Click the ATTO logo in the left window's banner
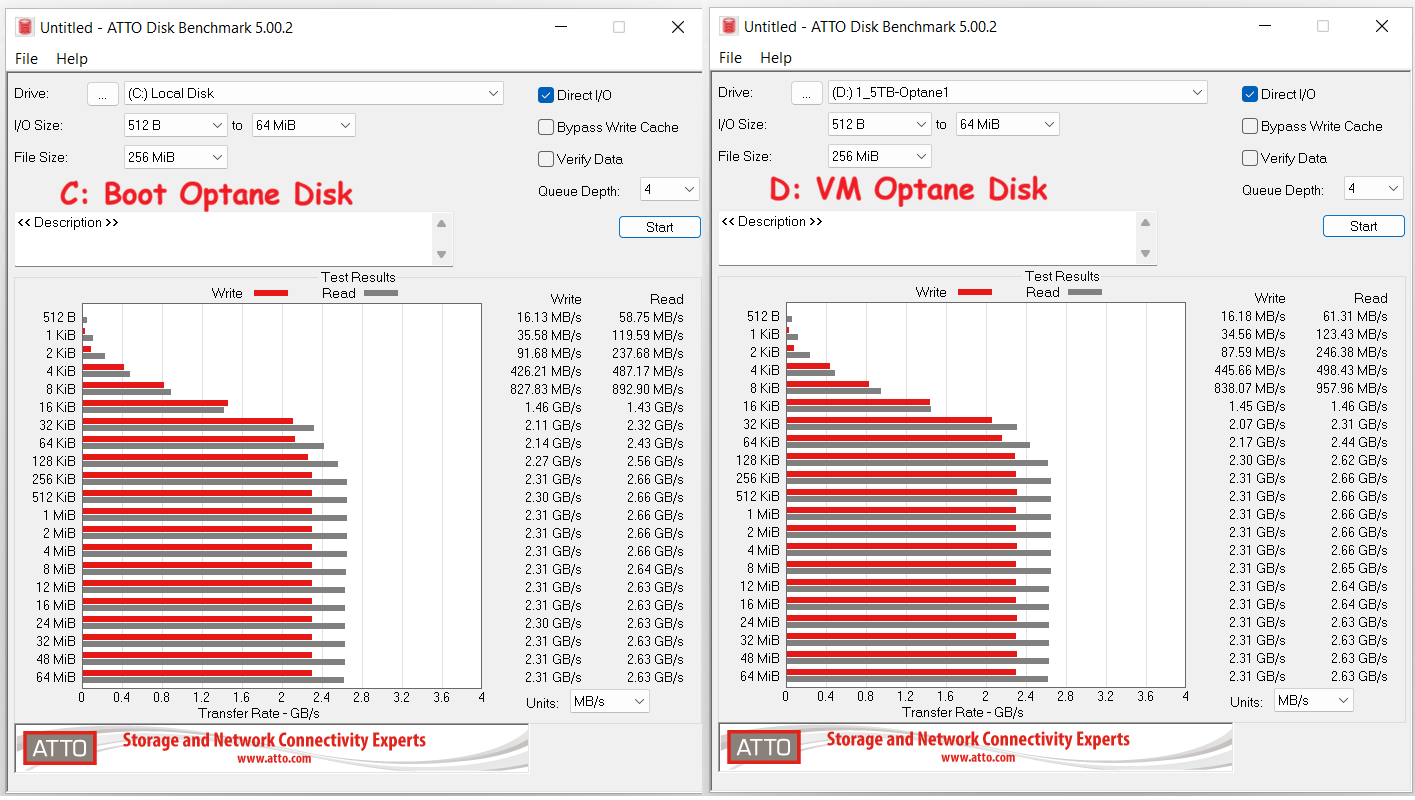This screenshot has width=1415, height=800. (x=62, y=748)
